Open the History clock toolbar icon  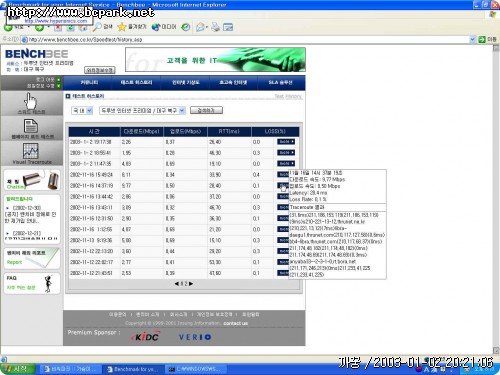[185, 27]
